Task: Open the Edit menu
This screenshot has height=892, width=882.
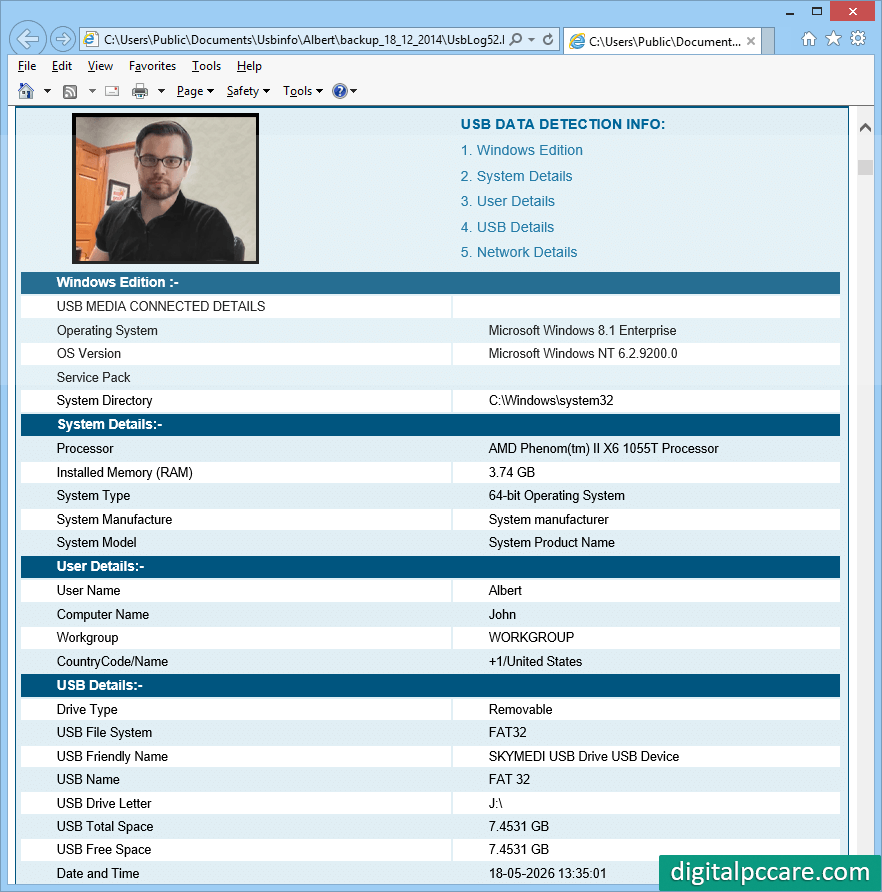Action: pos(61,66)
